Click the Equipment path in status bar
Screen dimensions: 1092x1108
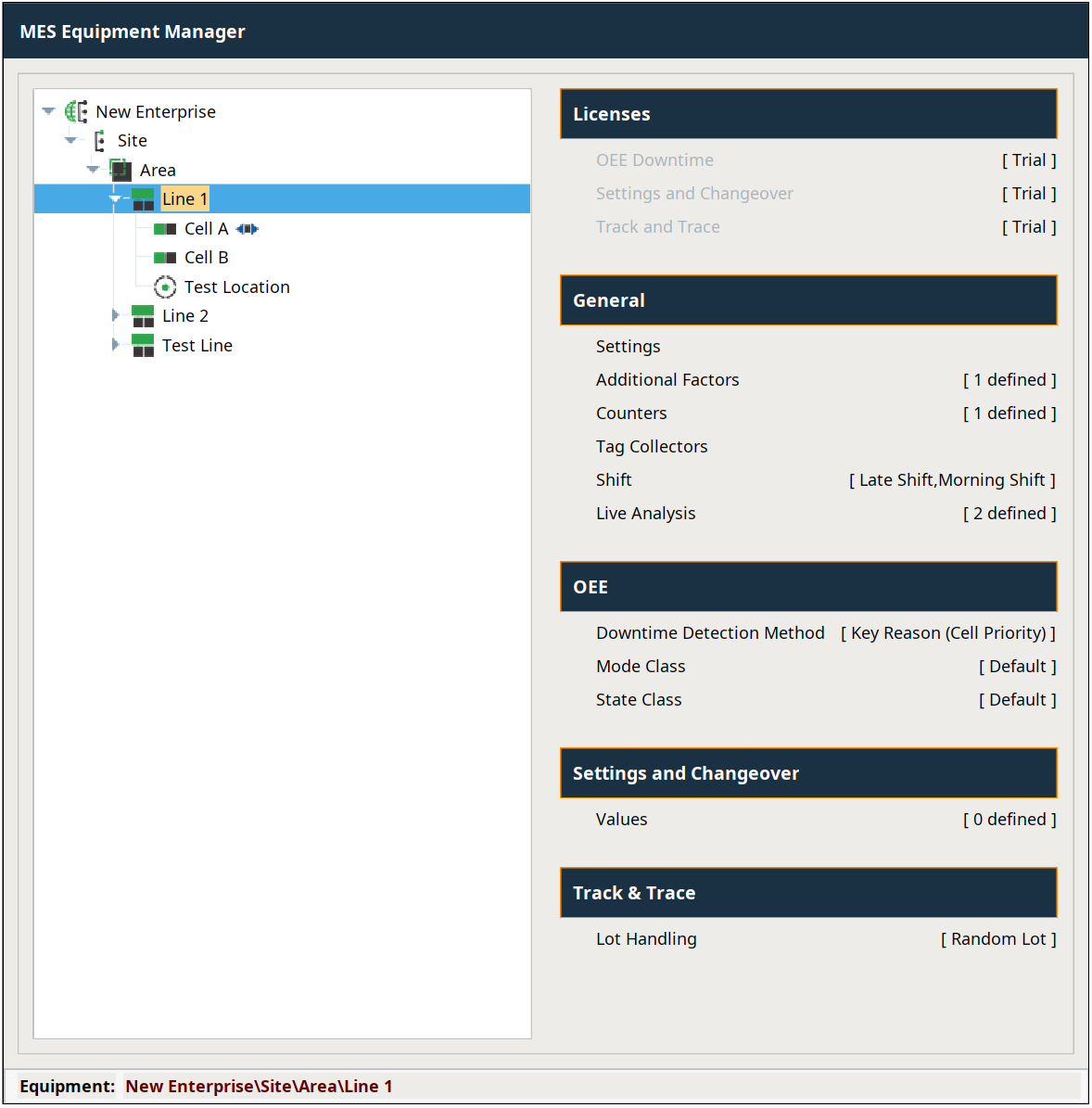click(259, 1087)
